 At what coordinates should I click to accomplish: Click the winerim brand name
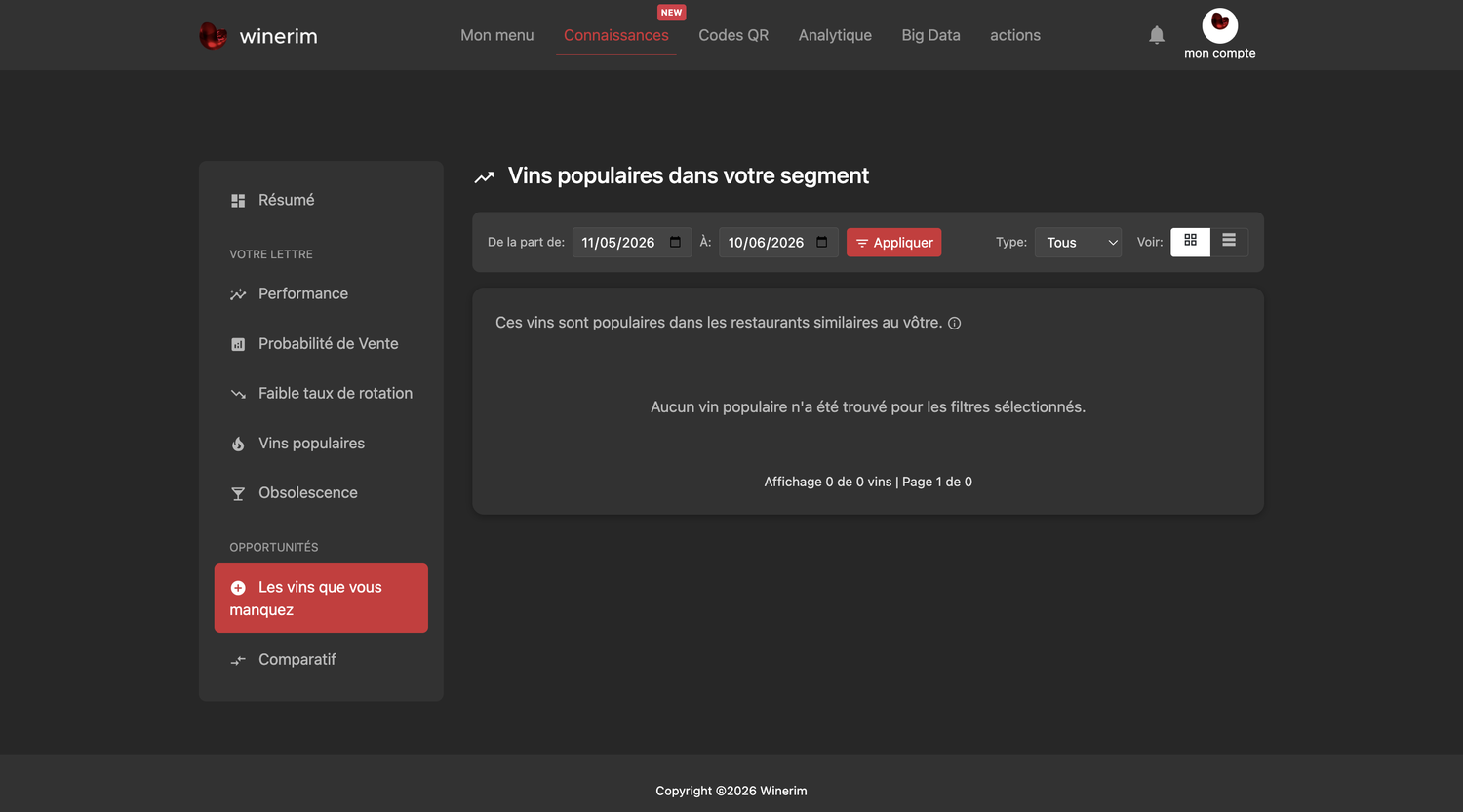pos(279,36)
